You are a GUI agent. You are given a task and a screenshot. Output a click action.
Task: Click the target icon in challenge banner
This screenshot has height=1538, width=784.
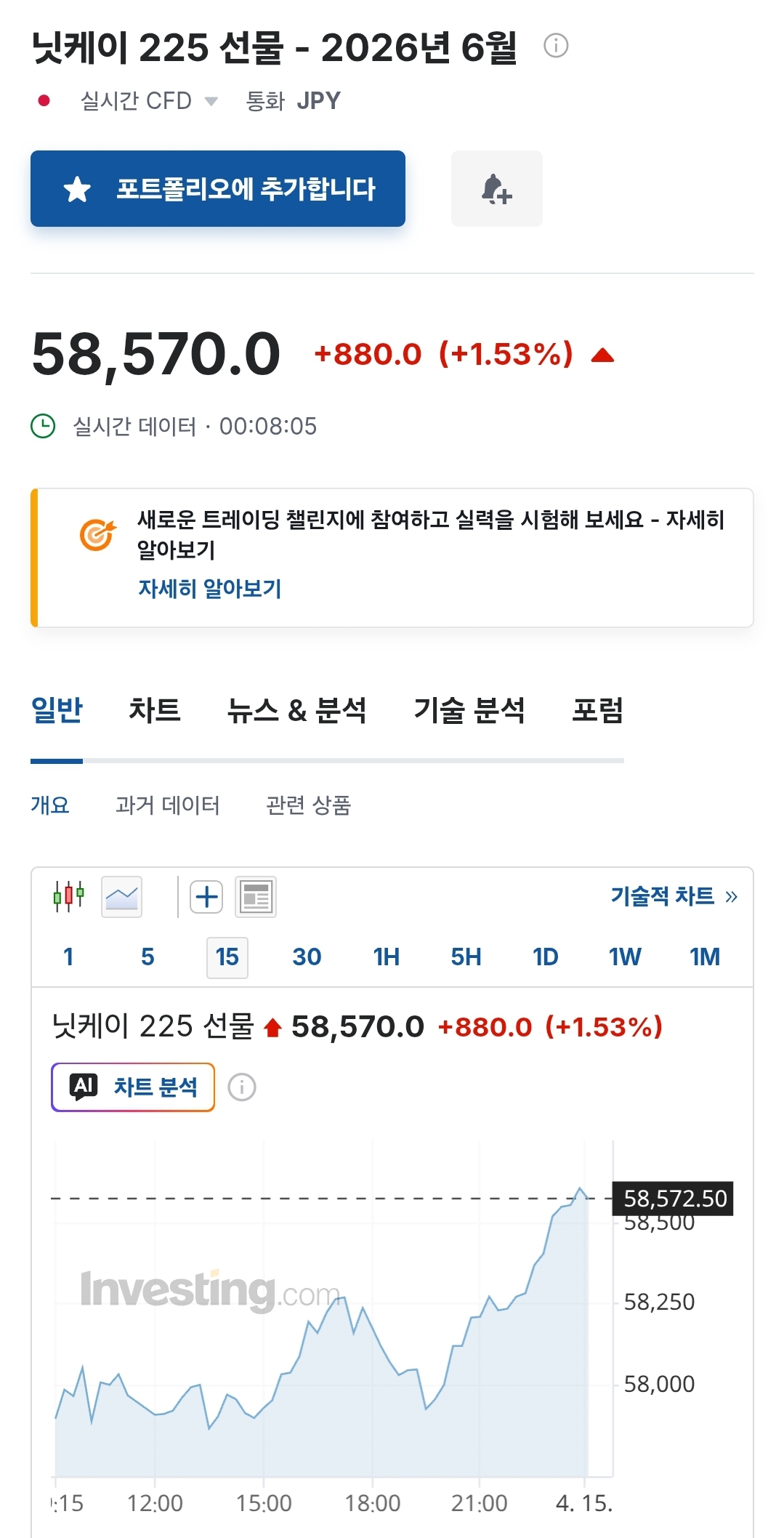pos(97,536)
